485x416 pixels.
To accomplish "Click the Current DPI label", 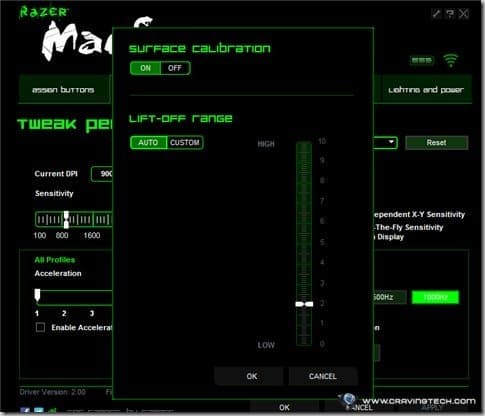I will point(56,174).
